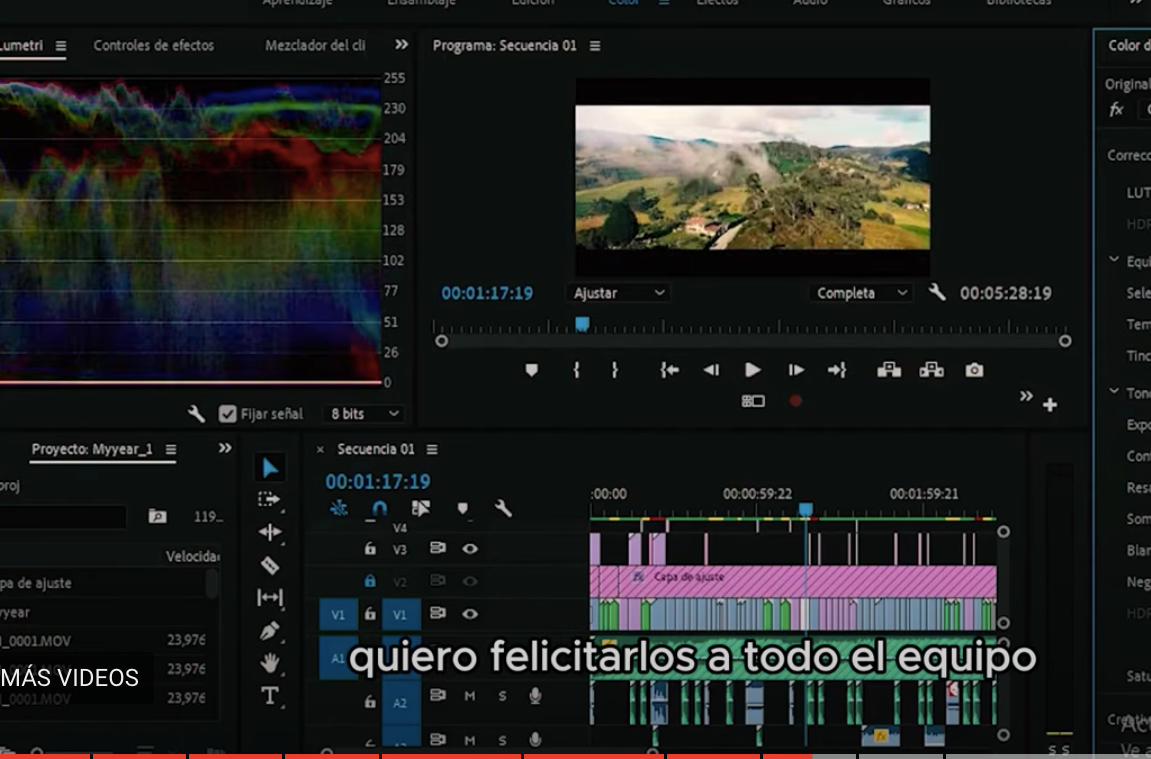This screenshot has width=1151, height=759.
Task: Mute the A2 audio track
Action: [x=469, y=696]
